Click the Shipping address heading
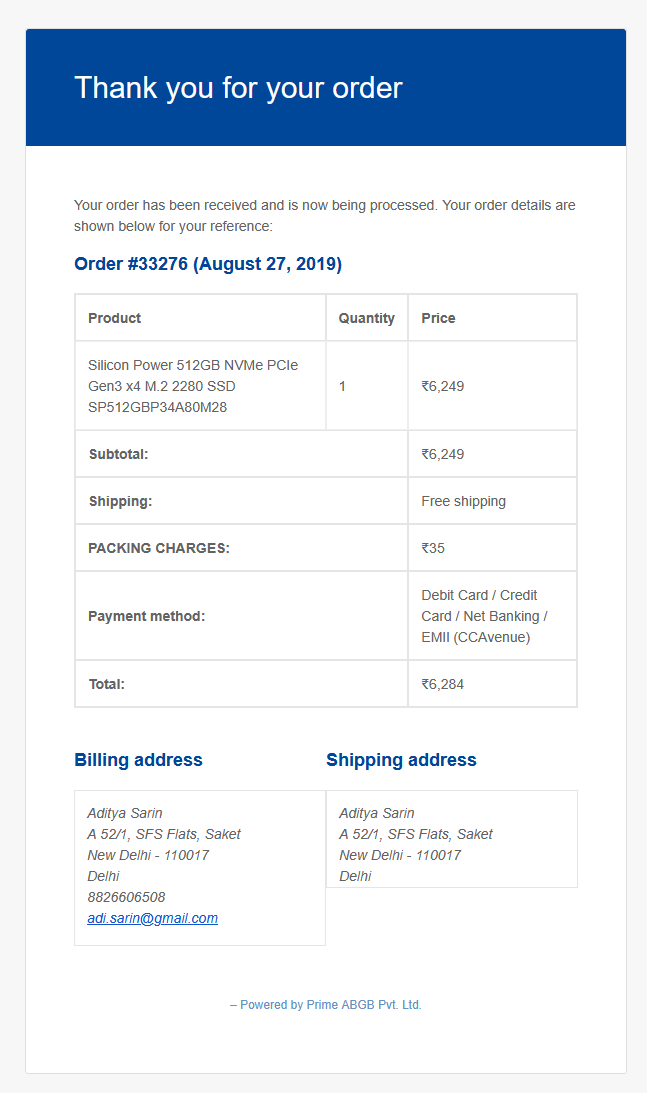Image resolution: width=647 pixels, height=1093 pixels. 401,760
